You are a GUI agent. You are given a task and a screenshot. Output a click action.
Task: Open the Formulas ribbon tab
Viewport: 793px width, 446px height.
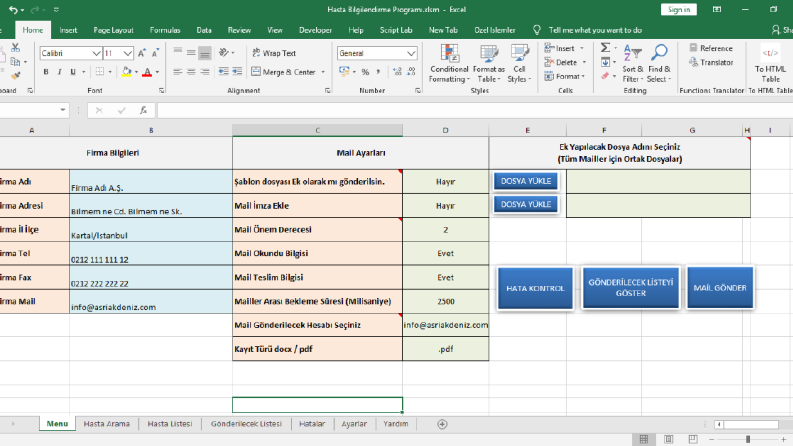(165, 30)
